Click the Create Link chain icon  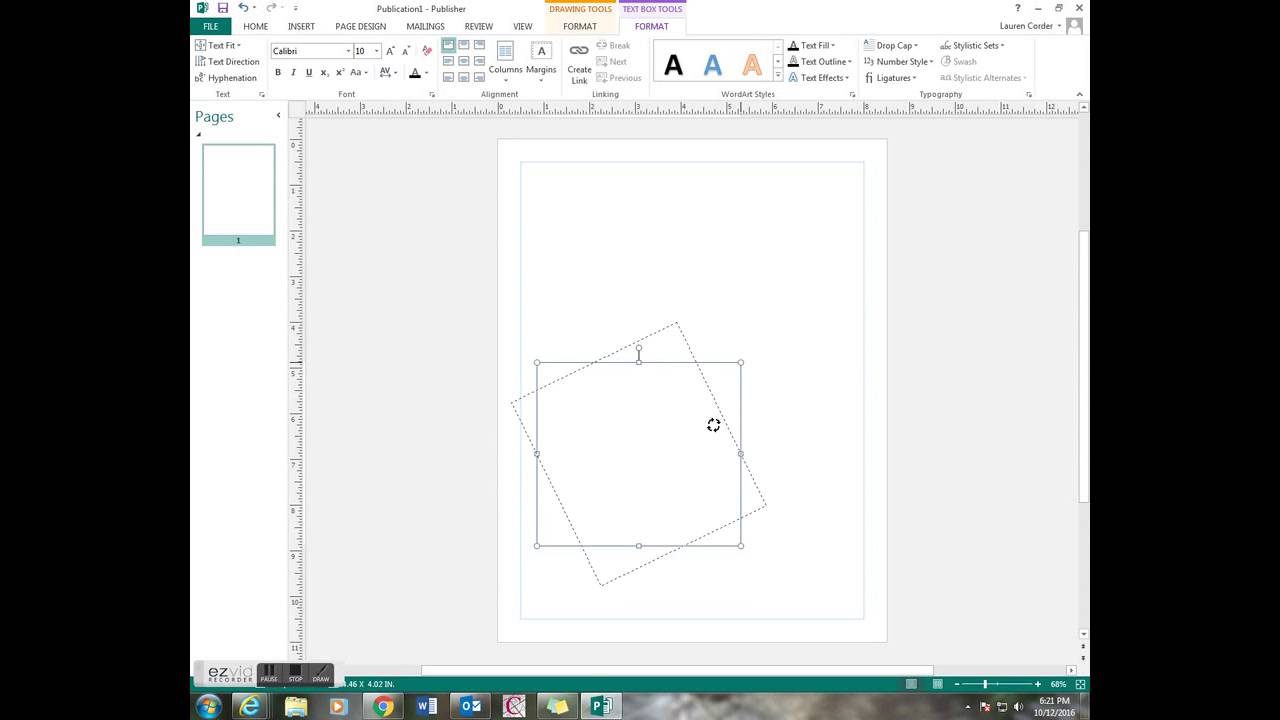579,51
